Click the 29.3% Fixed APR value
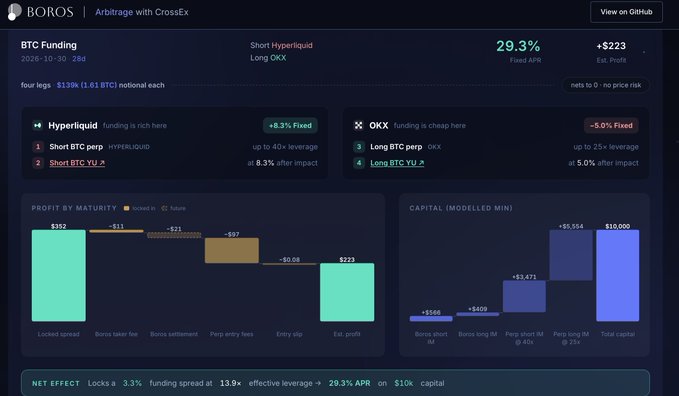The height and width of the screenshot is (396, 679). 518,46
